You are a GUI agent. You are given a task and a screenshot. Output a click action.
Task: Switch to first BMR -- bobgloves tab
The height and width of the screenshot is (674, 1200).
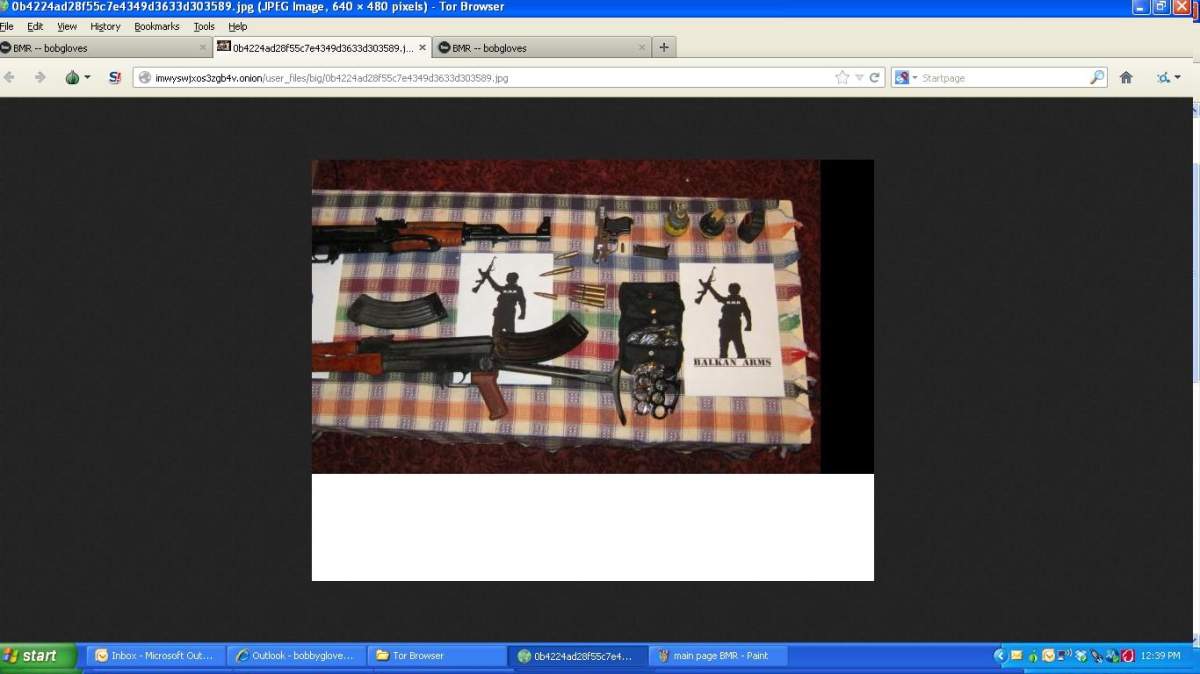tap(100, 47)
